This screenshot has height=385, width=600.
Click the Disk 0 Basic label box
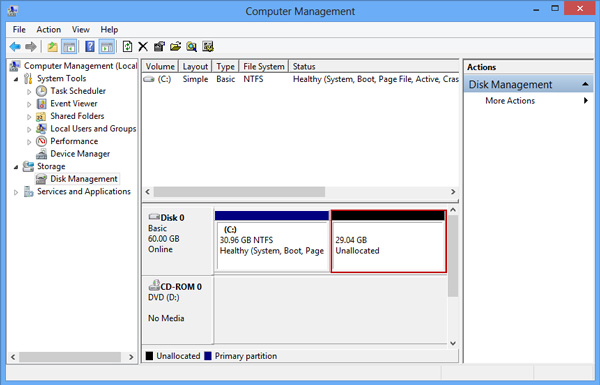click(178, 240)
